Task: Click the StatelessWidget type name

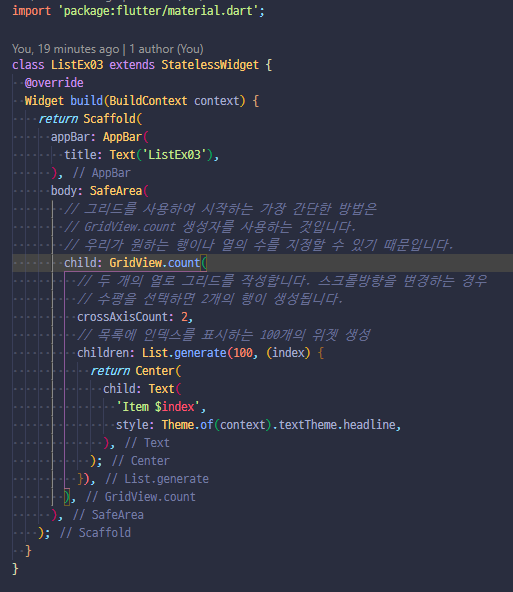Action: pos(210,65)
